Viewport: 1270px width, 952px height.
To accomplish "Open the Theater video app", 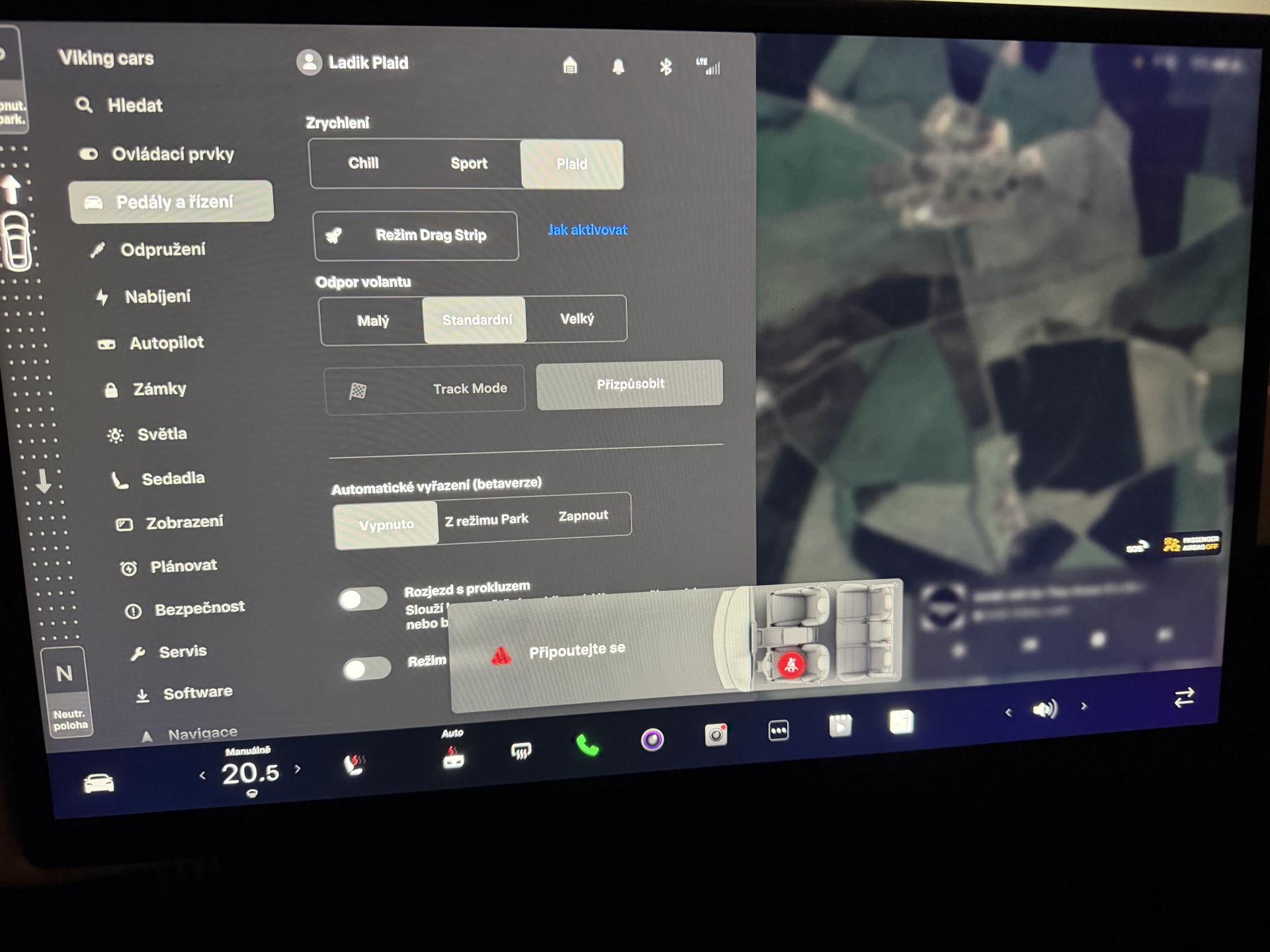I will (x=840, y=726).
